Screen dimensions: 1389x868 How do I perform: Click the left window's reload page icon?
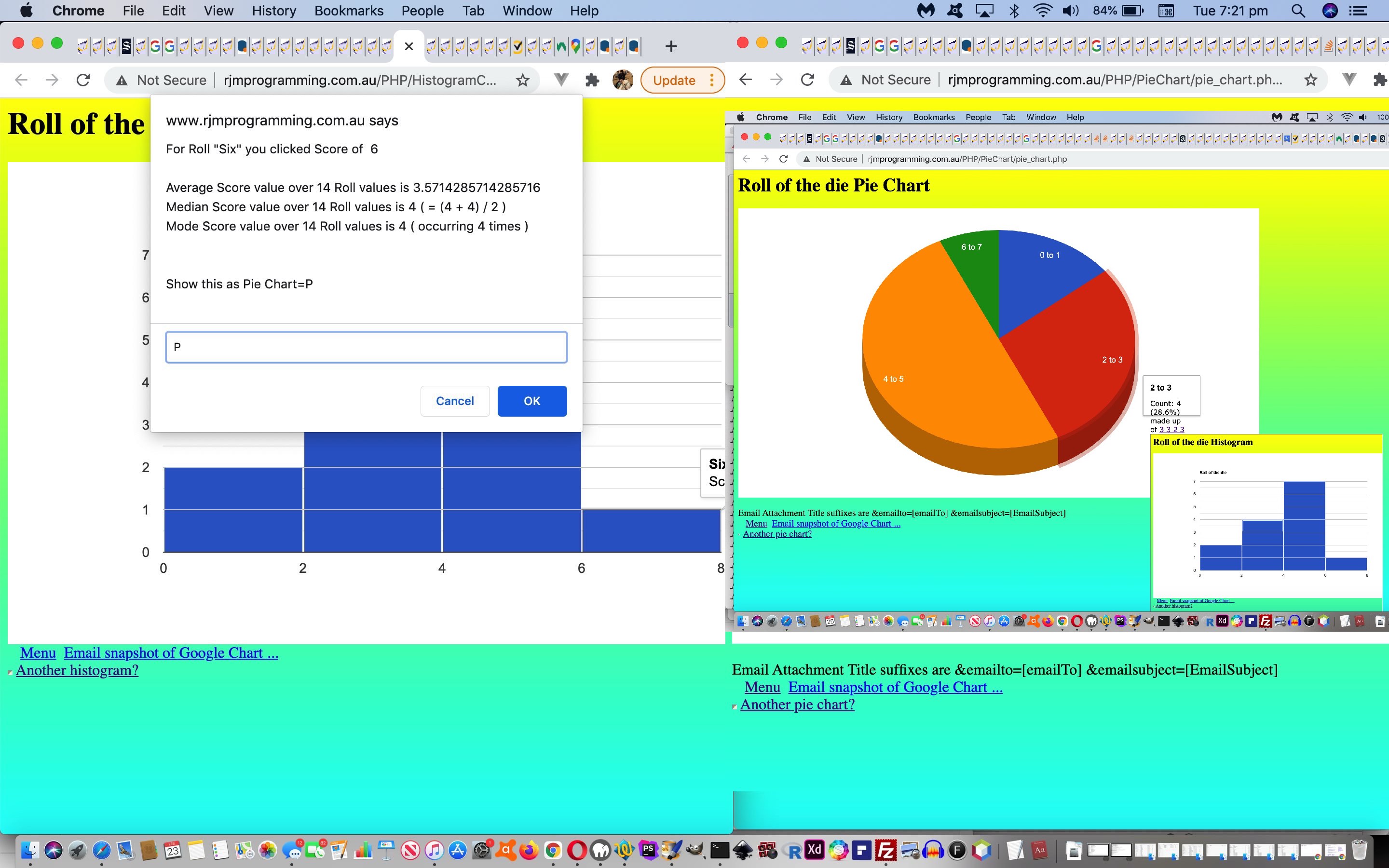tap(83, 81)
